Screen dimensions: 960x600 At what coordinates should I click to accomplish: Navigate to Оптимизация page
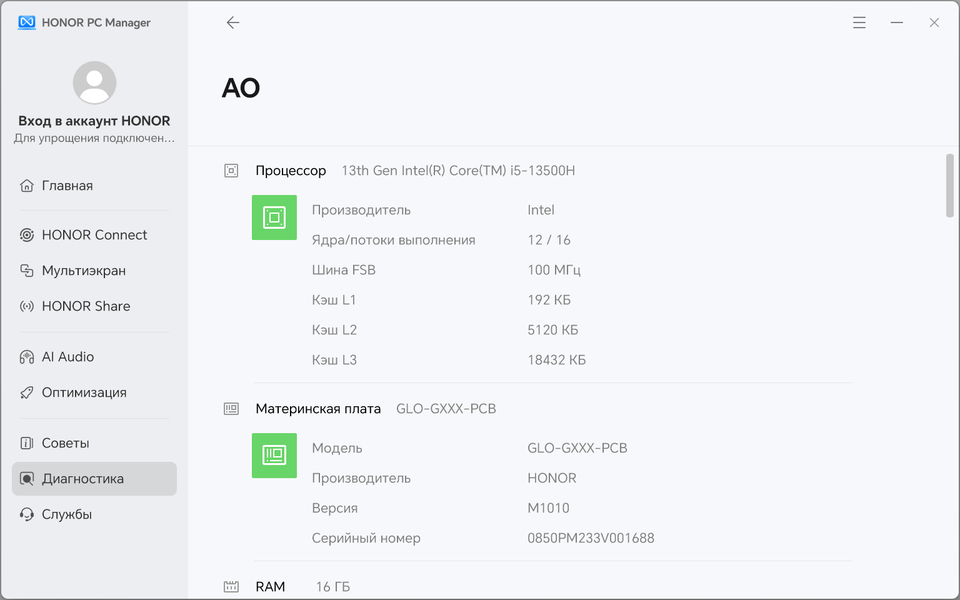84,393
